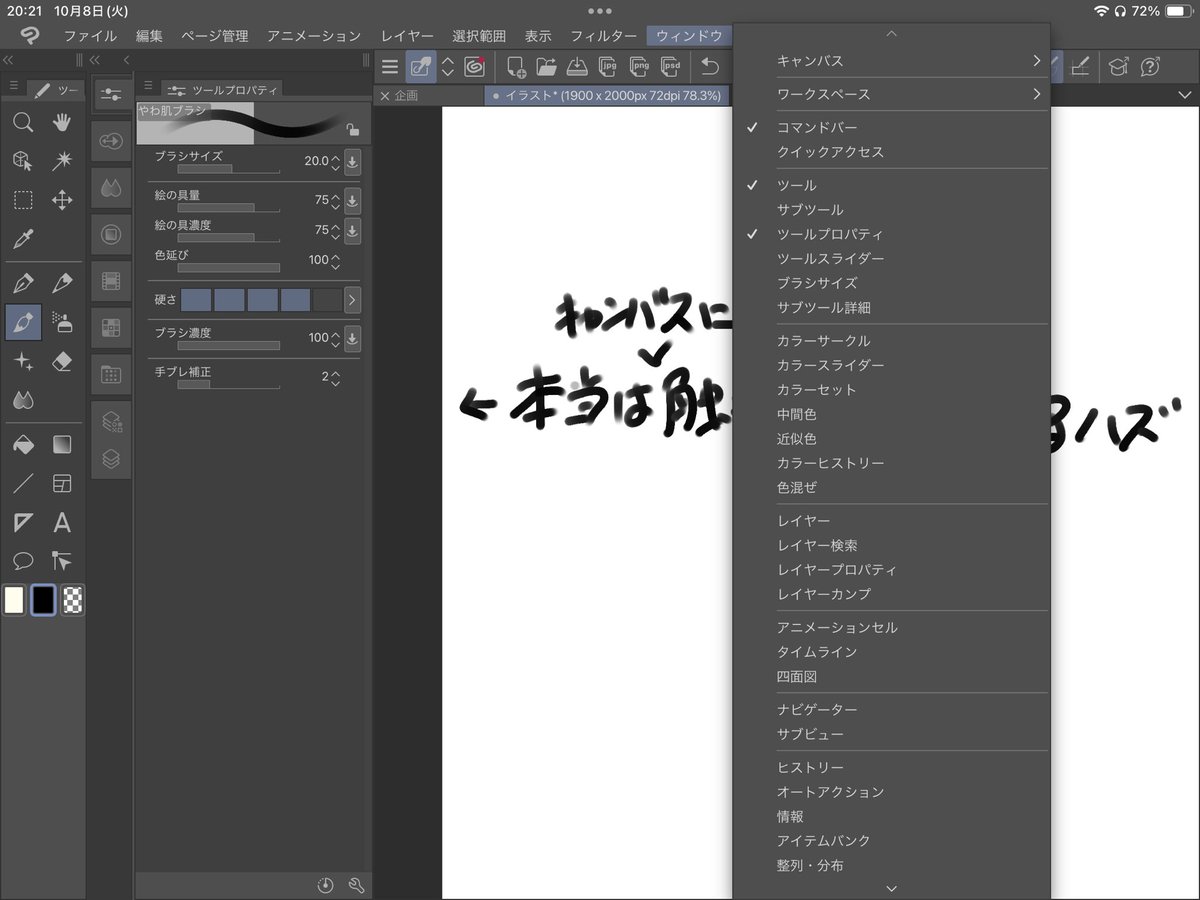Select the Figure line tool
Screen dimensions: 1200x900
[x=23, y=484]
